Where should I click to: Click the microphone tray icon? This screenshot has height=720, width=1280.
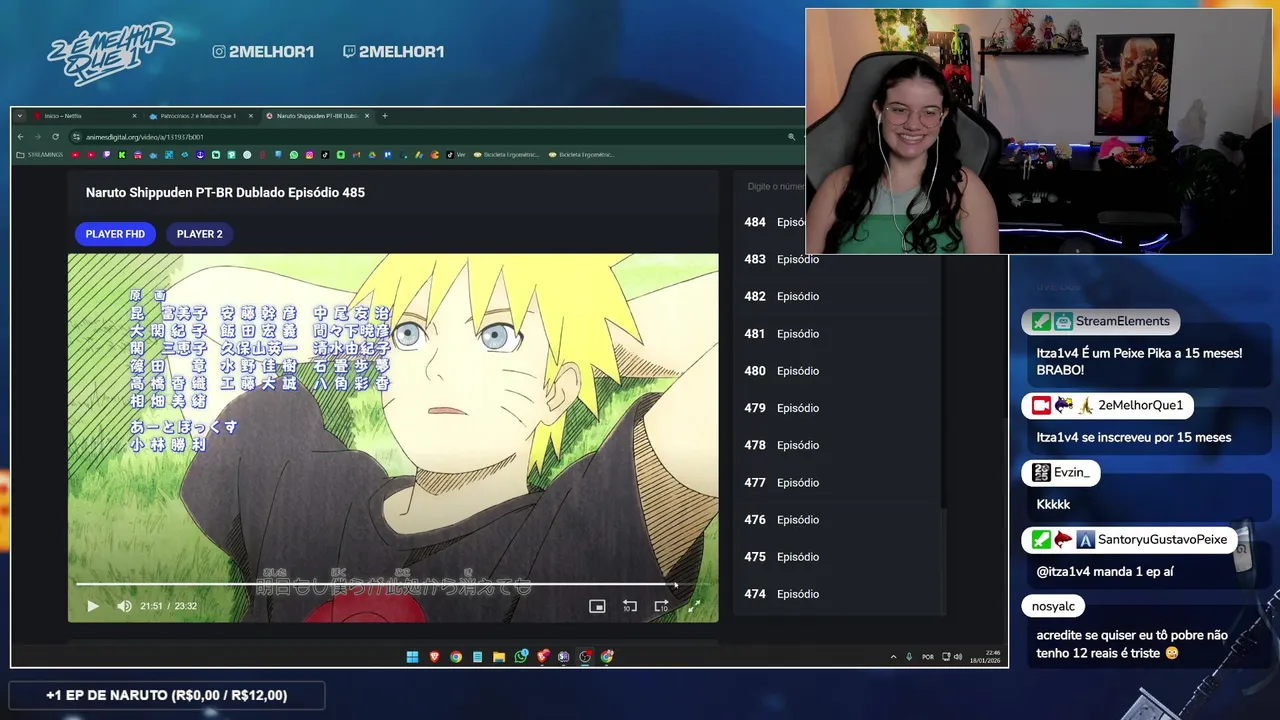[x=909, y=657]
